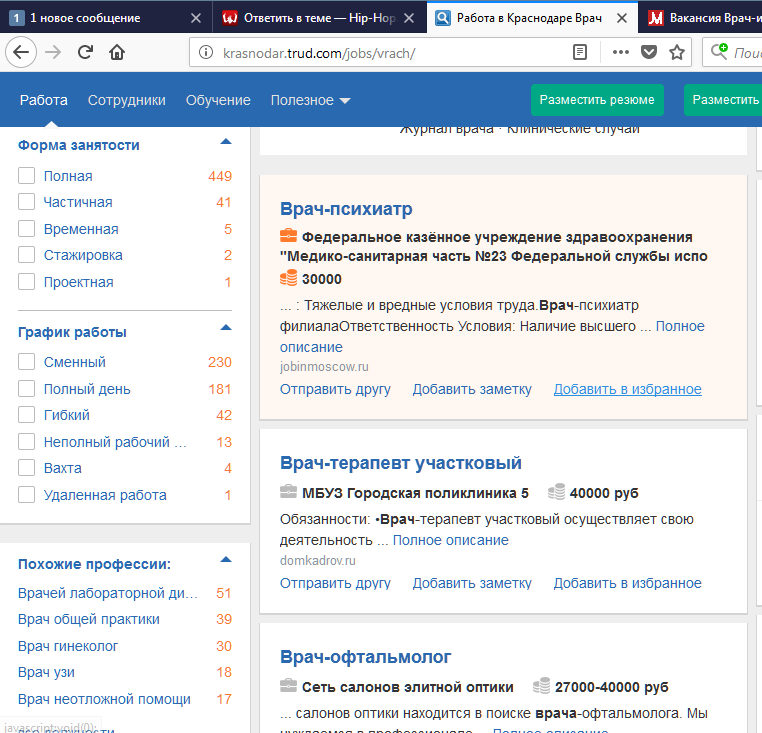The image size is (762, 733).
Task: Open the Врач-офтальмолог vacancy
Action: [x=365, y=657]
